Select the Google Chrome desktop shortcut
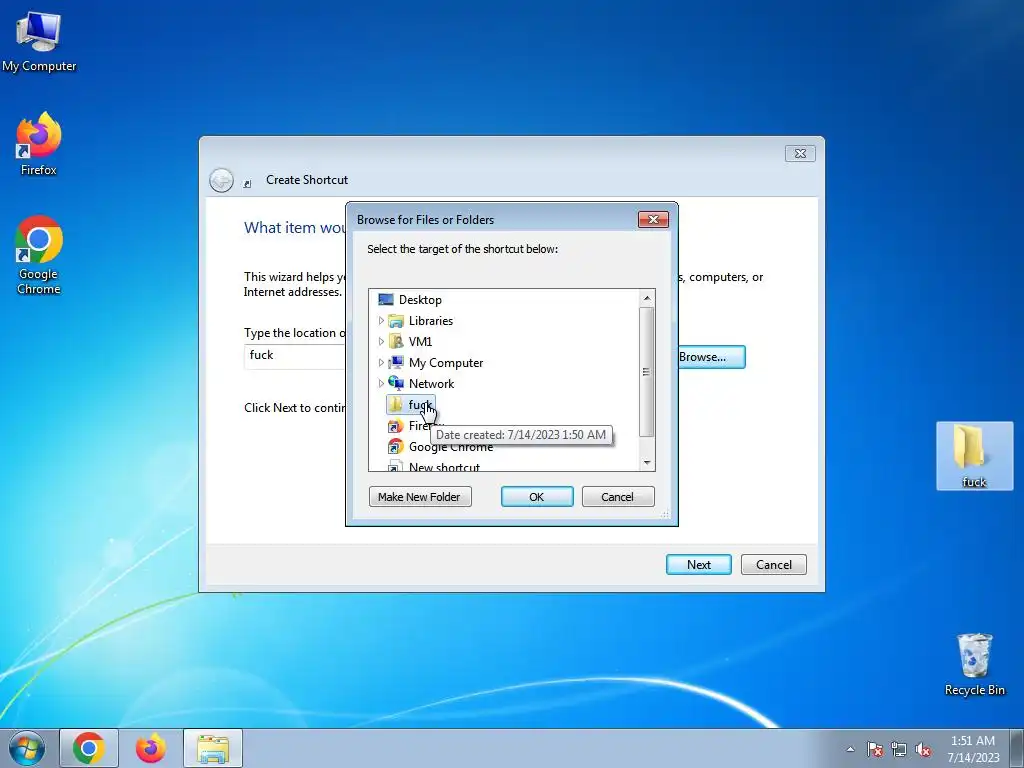1024x768 pixels. click(39, 255)
